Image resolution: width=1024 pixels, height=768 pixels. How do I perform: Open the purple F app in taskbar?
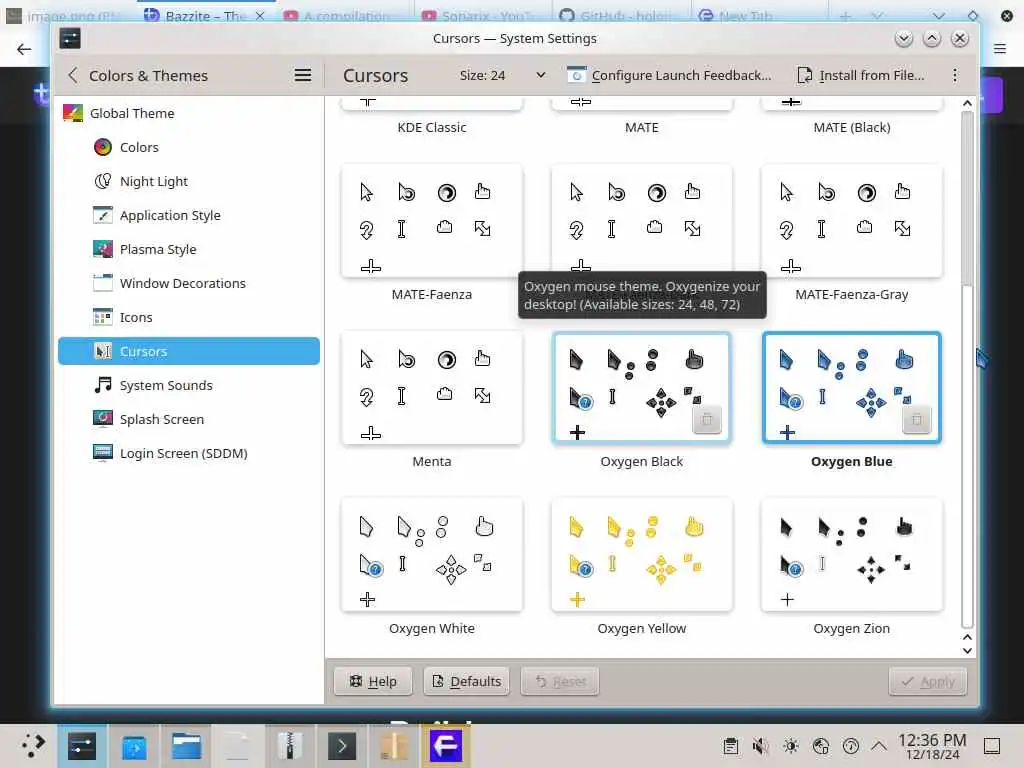(446, 745)
